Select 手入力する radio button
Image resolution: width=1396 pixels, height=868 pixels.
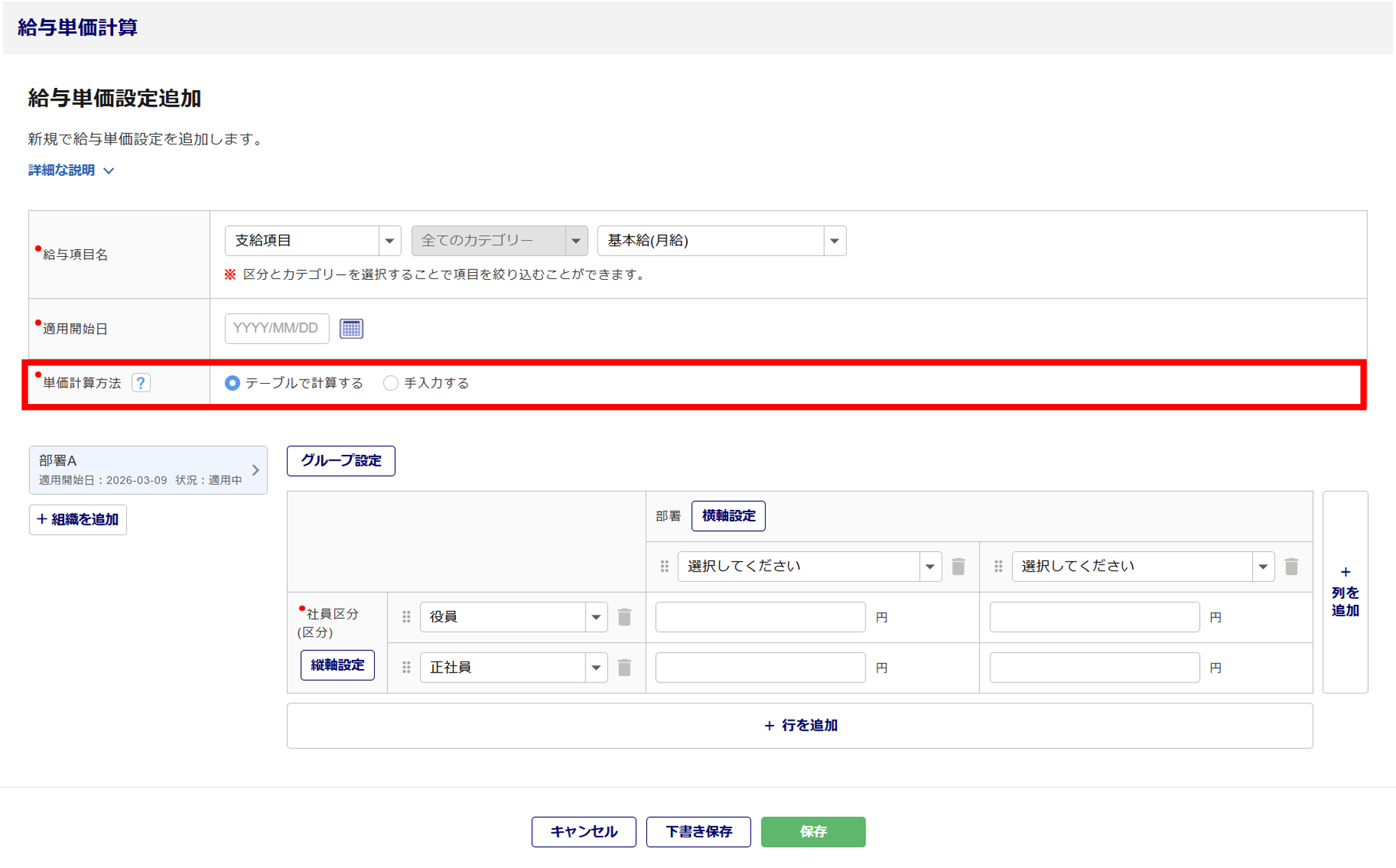point(391,383)
